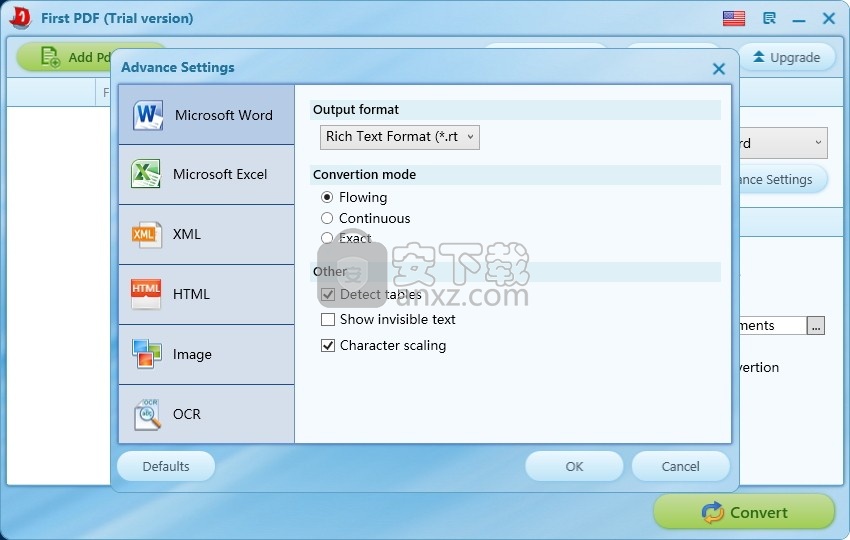
Task: Open Advance Settings in main window
Action: tap(783, 179)
